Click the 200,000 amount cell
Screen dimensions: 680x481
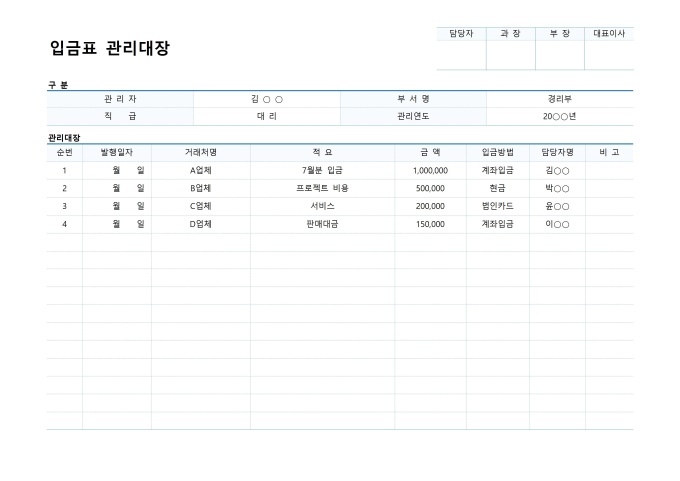pos(430,206)
